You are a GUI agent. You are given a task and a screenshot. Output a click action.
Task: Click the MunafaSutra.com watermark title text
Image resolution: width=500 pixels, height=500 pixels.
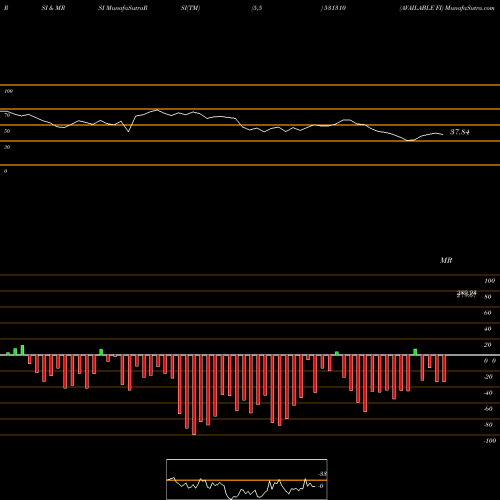(x=470, y=8)
